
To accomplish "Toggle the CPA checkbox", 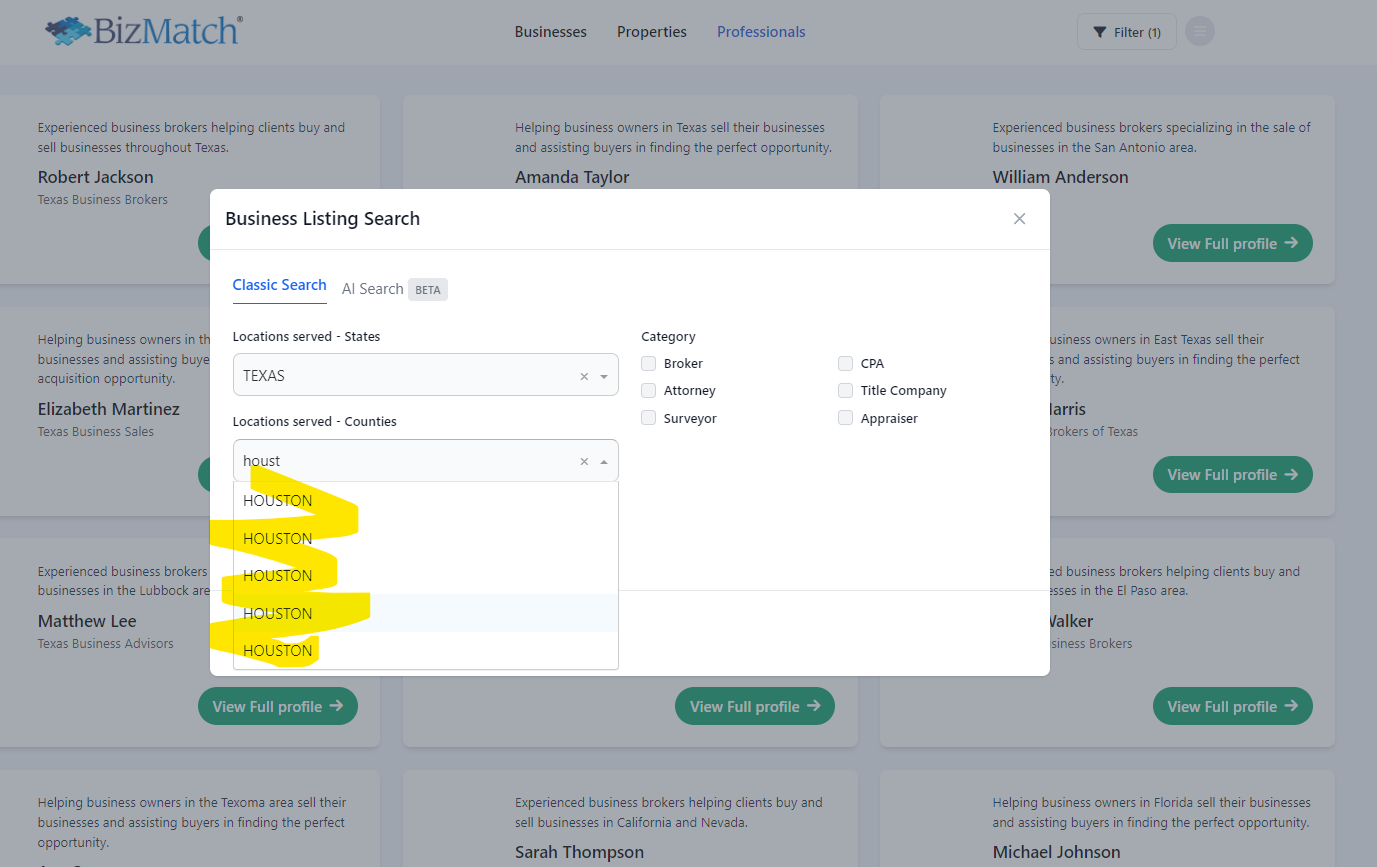I will (x=846, y=364).
